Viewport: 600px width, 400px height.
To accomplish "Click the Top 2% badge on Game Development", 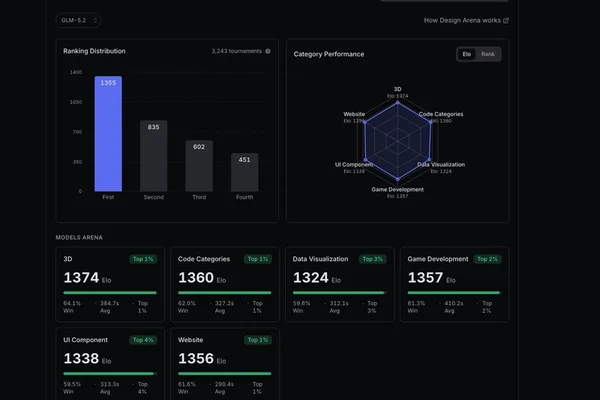I will (x=487, y=259).
